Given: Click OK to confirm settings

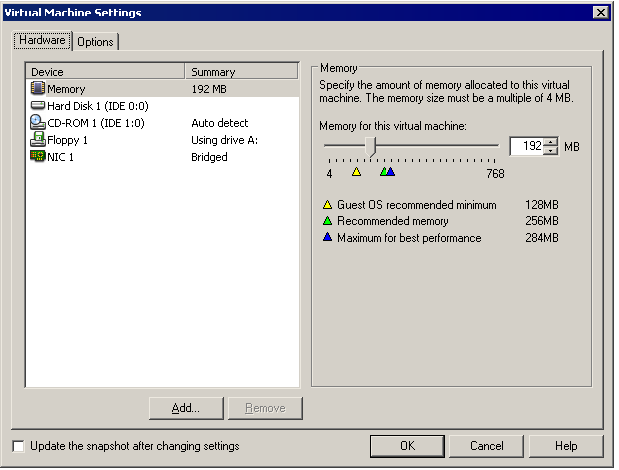Looking at the screenshot, I should [407, 446].
